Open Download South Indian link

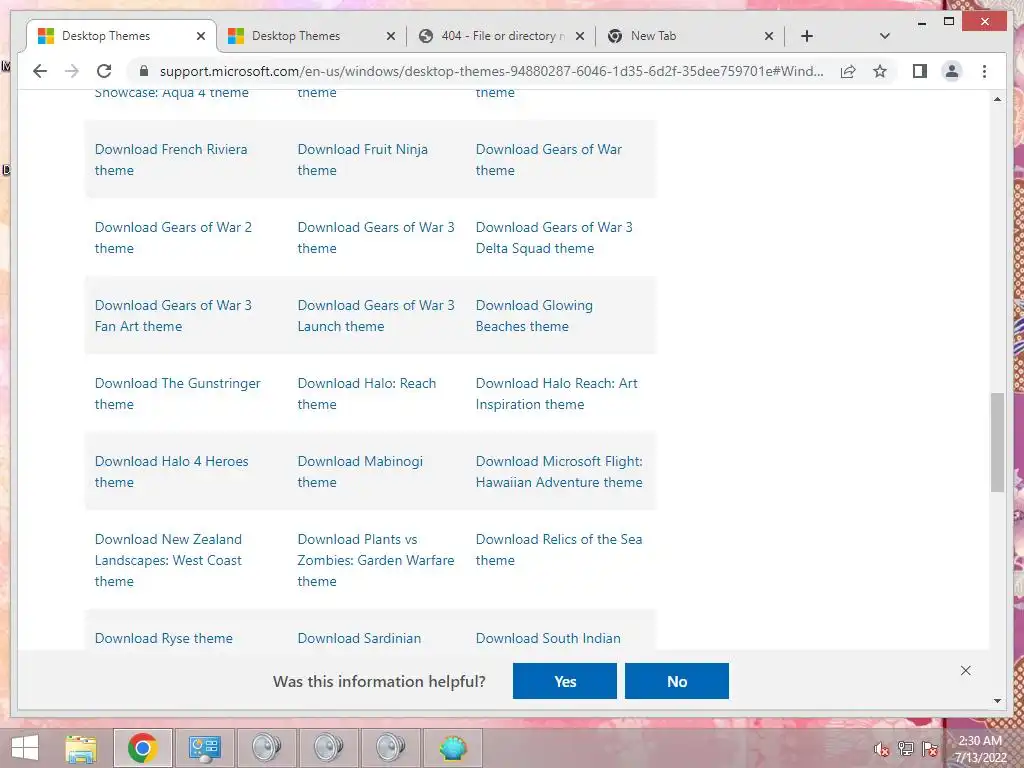coord(548,638)
